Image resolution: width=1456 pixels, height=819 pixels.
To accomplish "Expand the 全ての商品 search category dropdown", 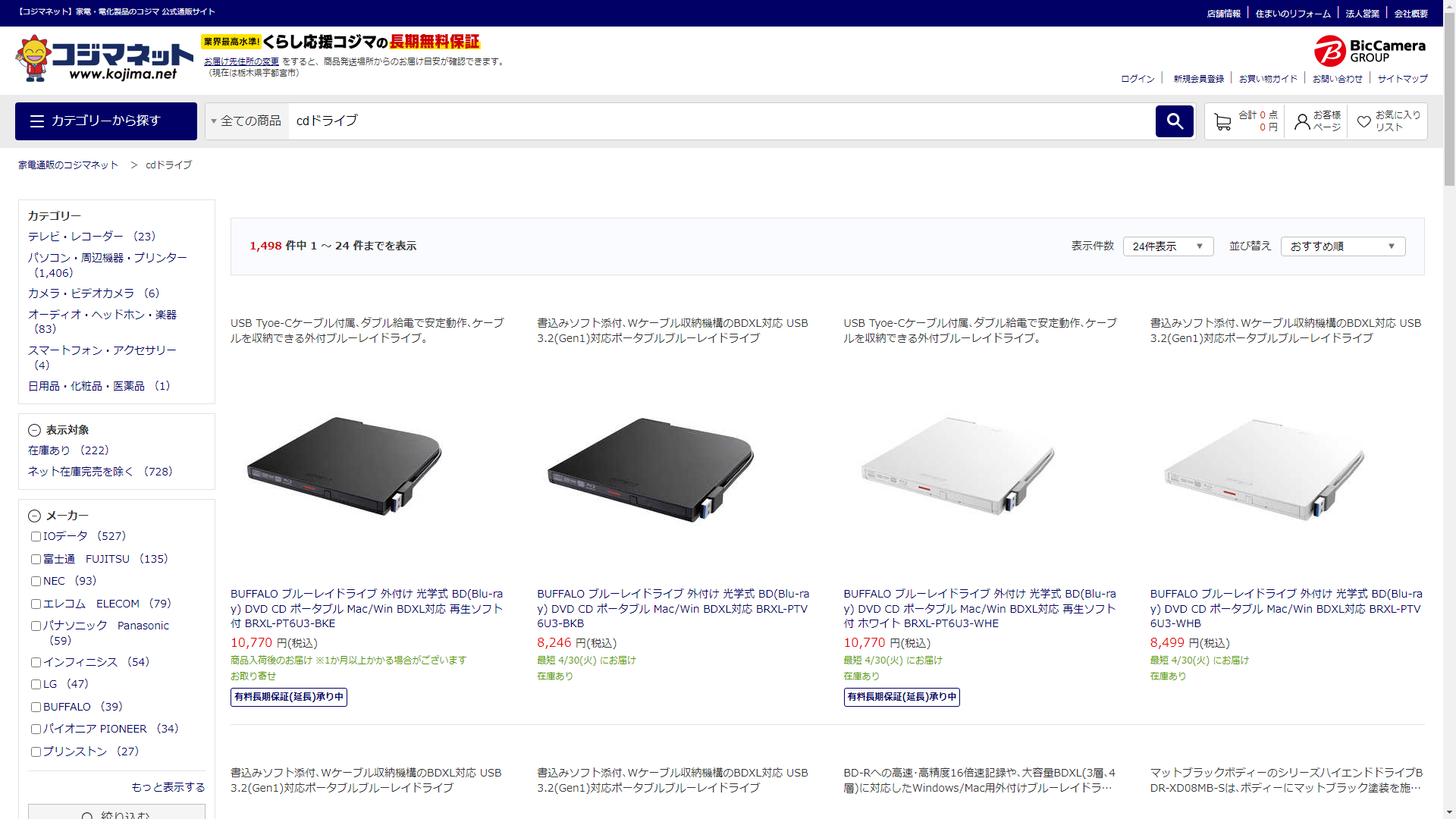I will click(x=246, y=121).
